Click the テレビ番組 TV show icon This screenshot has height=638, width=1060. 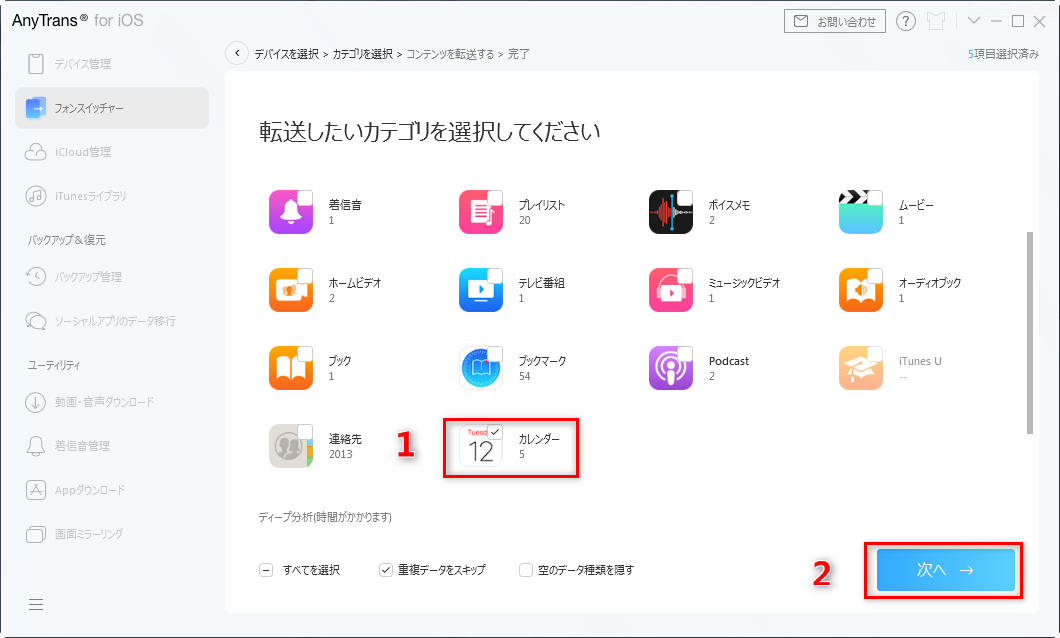pos(481,290)
